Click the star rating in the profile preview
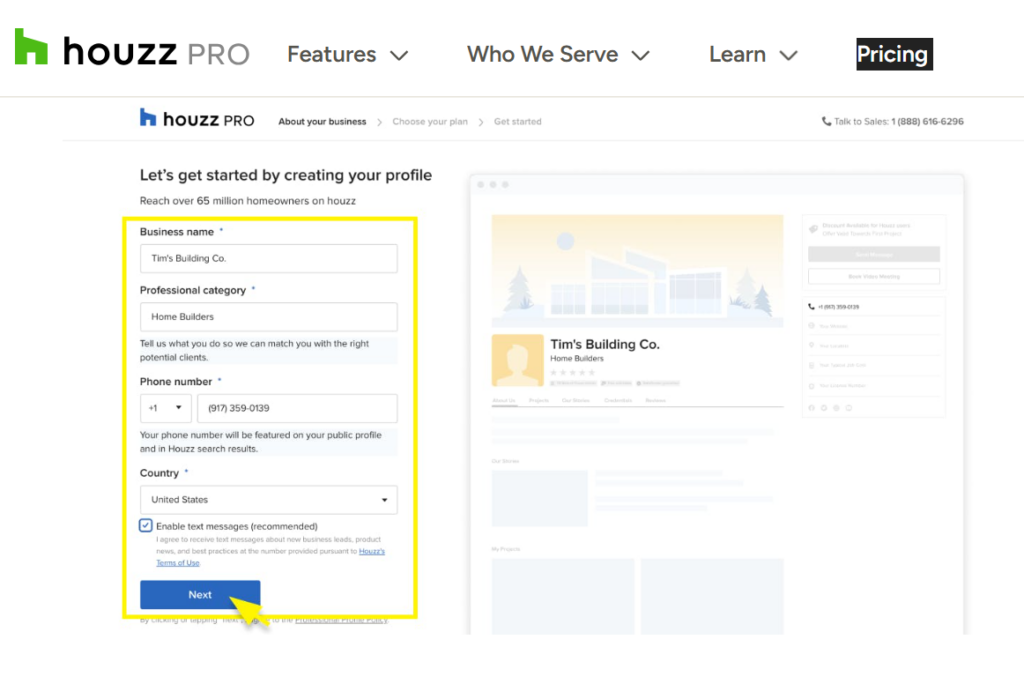Viewport: 1024px width, 684px height. [572, 372]
